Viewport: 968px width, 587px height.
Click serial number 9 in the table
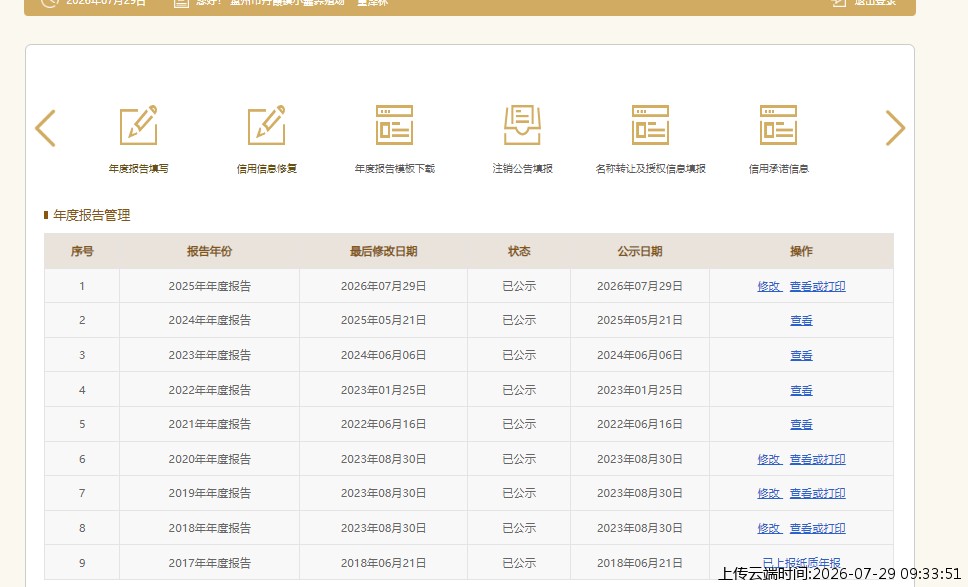82,564
